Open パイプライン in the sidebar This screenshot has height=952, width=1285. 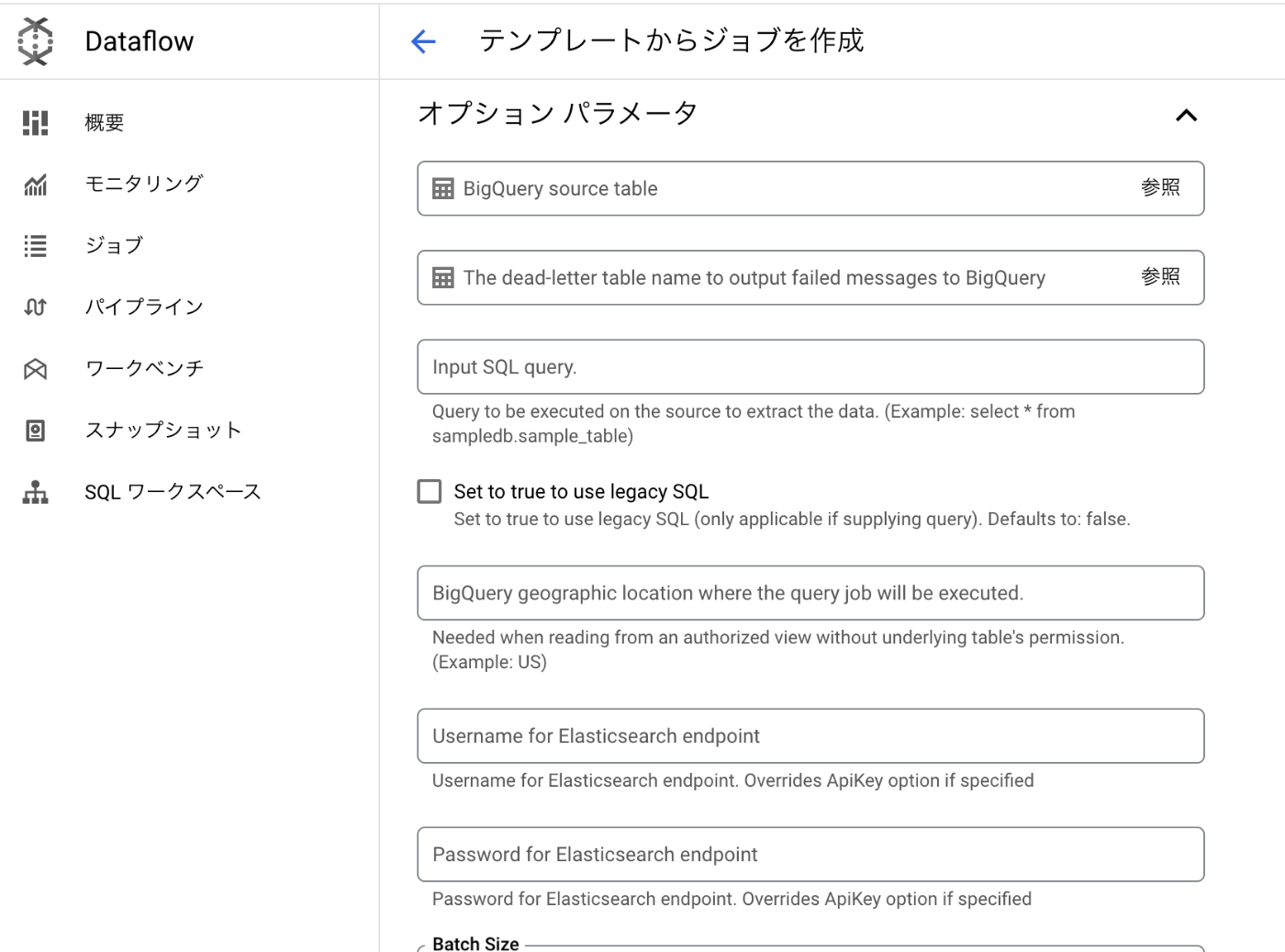click(x=189, y=307)
